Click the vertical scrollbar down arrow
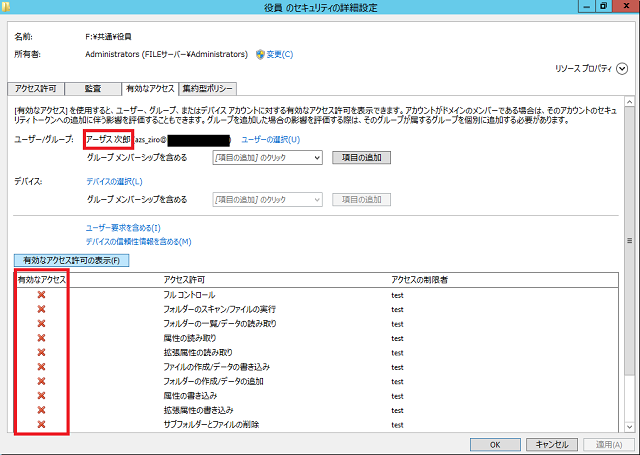Screen dimensions: 640x455 [630, 429]
